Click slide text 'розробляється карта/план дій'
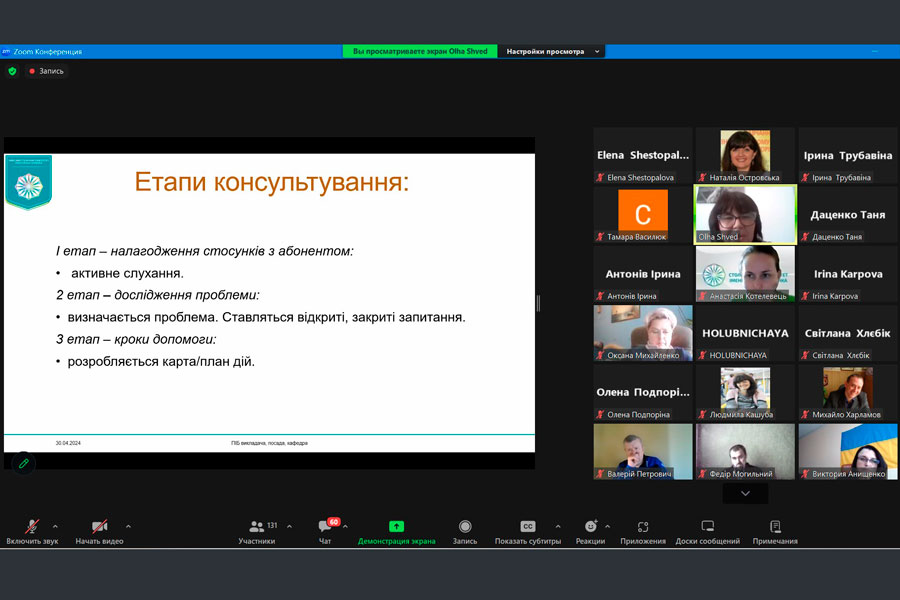The width and height of the screenshot is (900, 600). [161, 361]
